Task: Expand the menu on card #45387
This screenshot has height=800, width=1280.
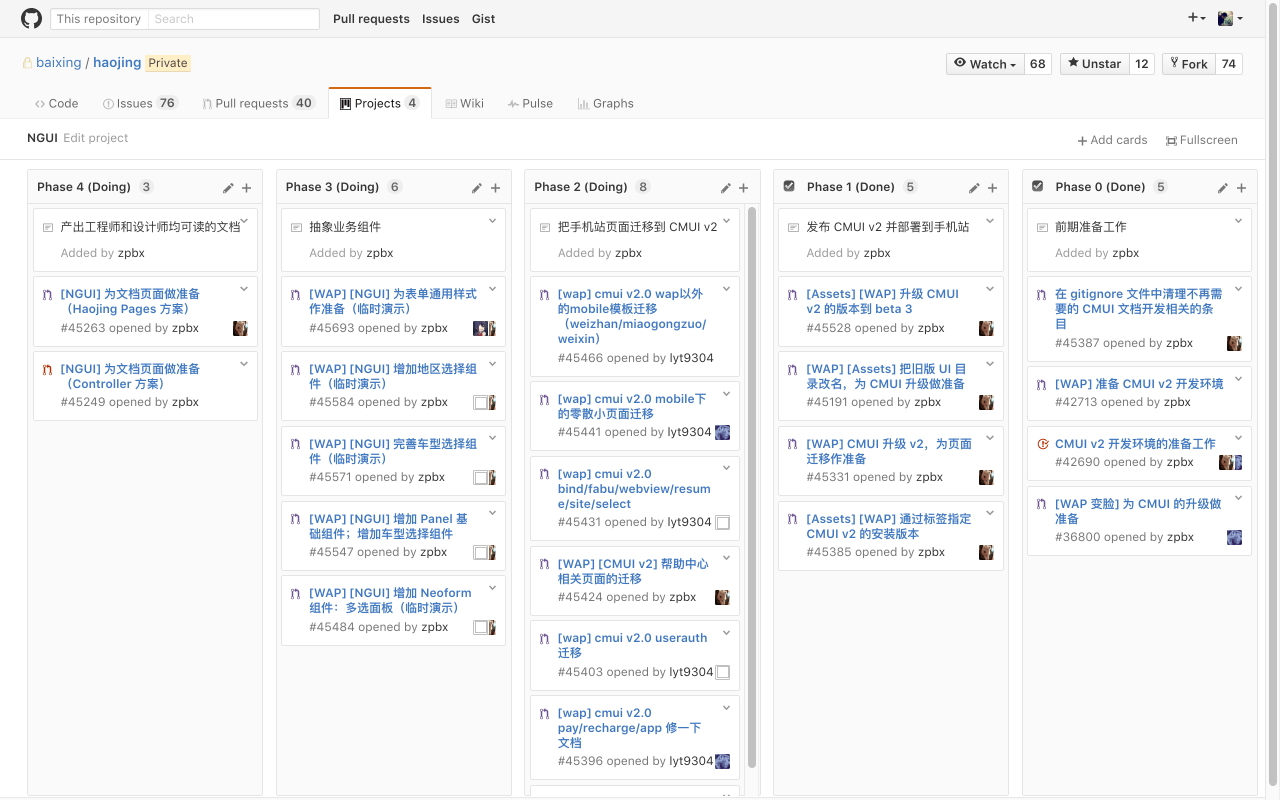Action: pos(1238,290)
